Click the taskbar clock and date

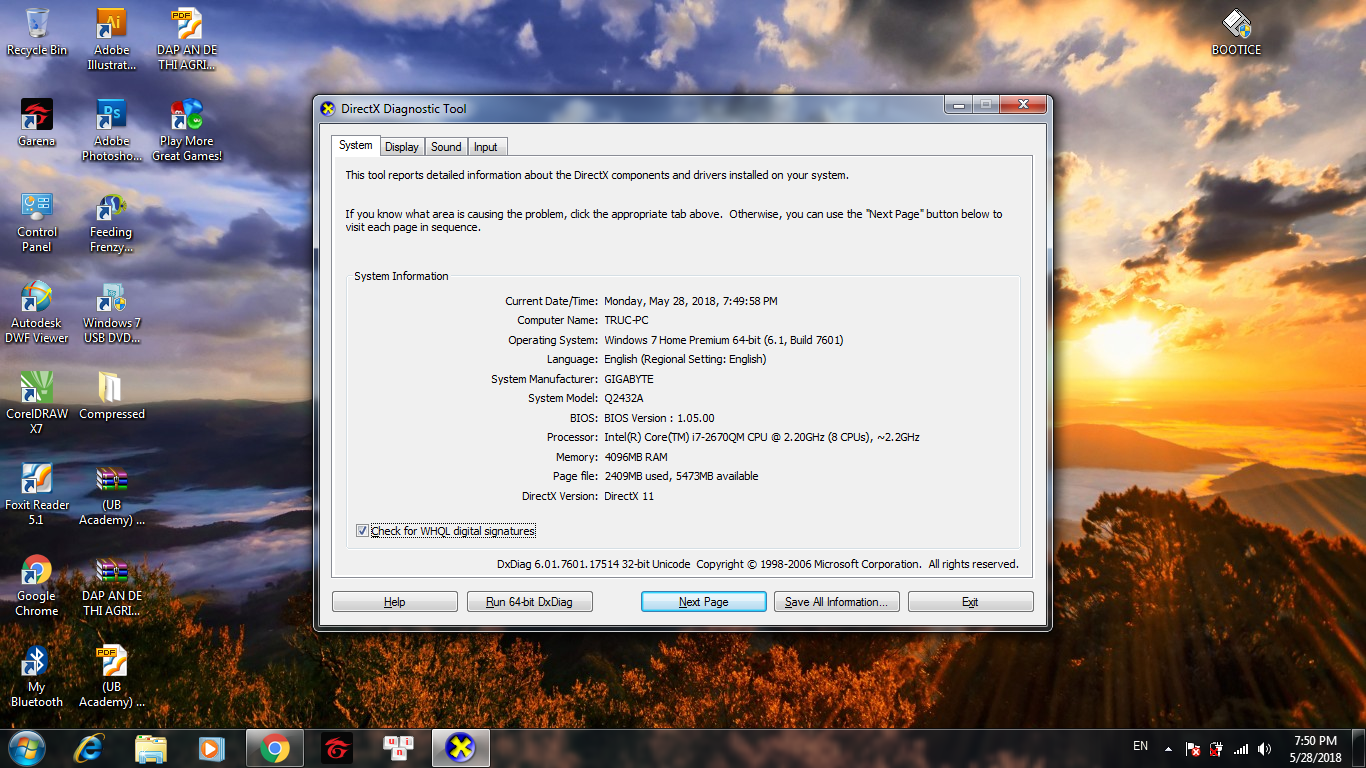[1315, 748]
